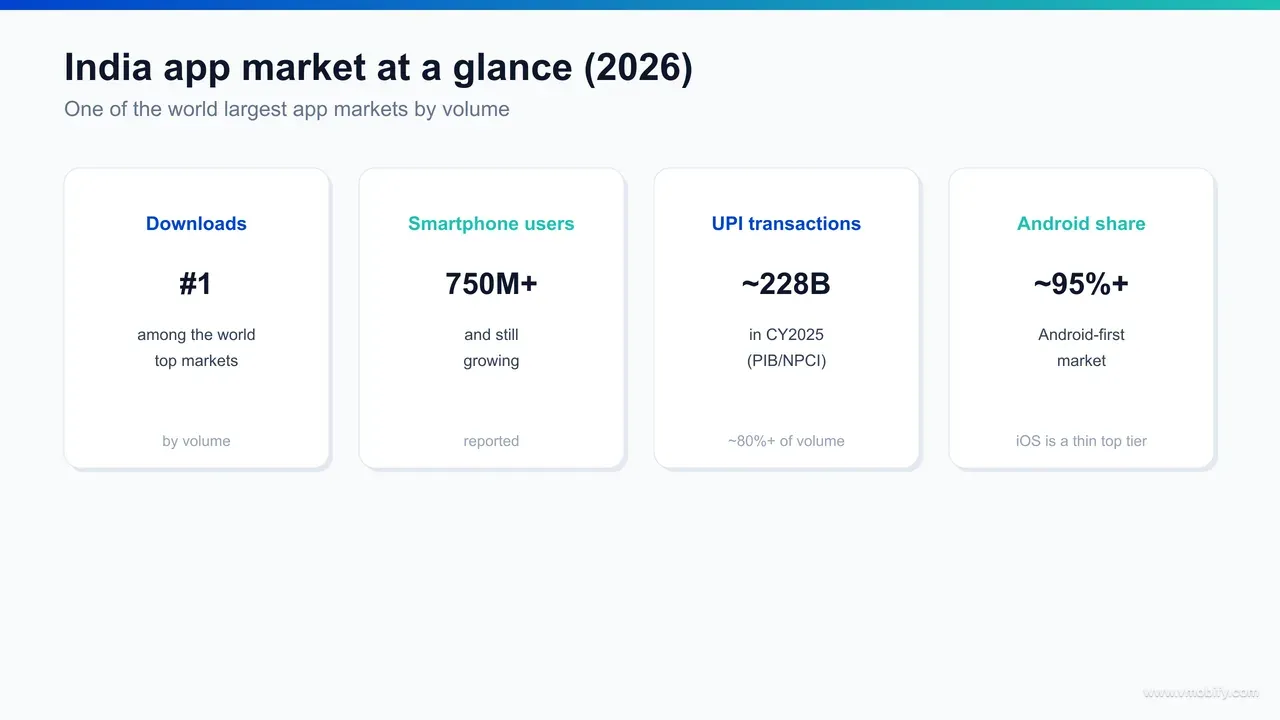Select the '#1' statistic value

(196, 284)
